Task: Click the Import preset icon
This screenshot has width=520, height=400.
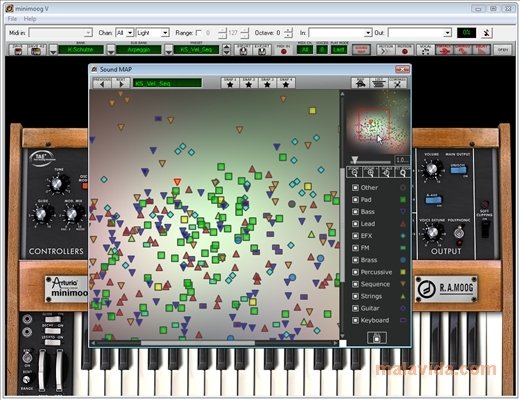Action: (243, 50)
